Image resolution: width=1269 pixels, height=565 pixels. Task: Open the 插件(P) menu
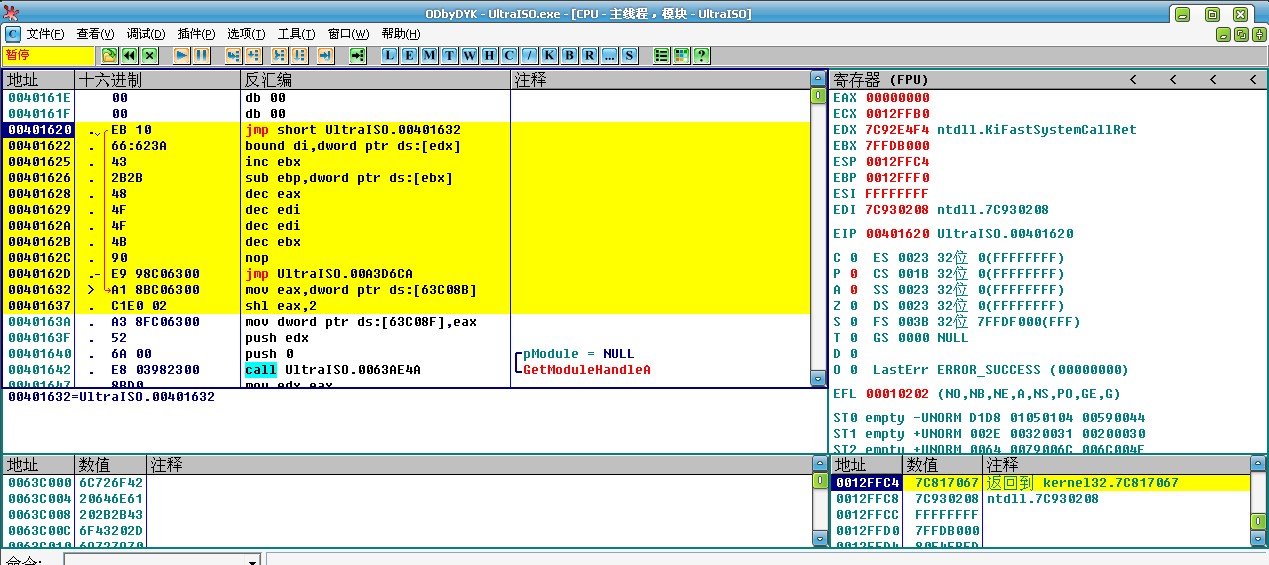point(196,34)
